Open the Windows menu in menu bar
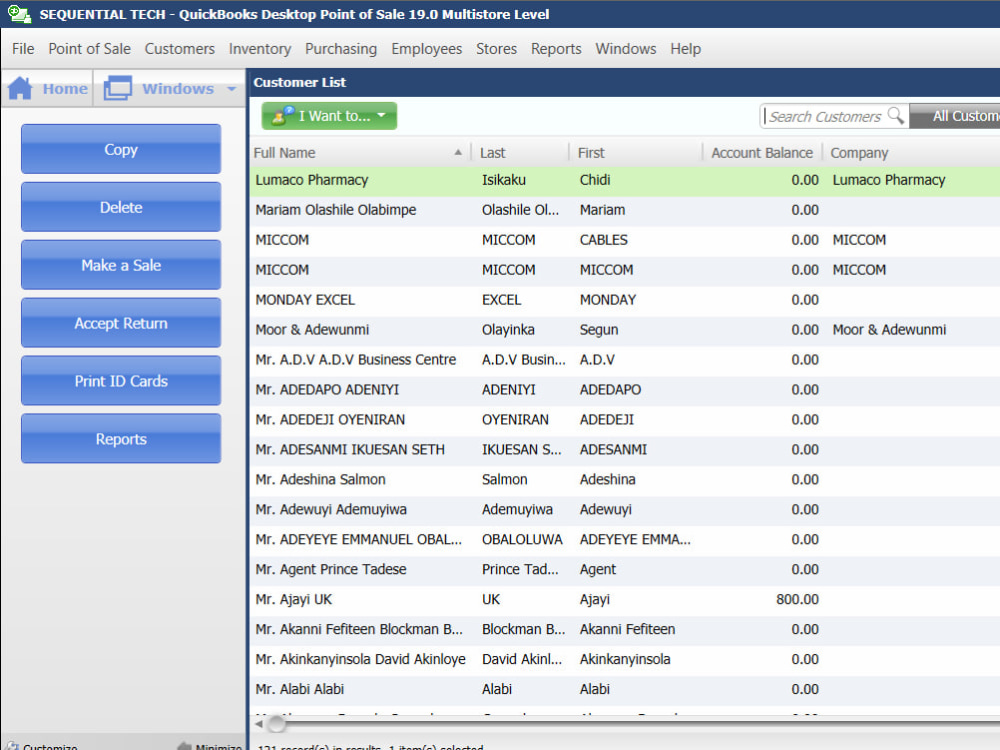Image resolution: width=1000 pixels, height=750 pixels. coord(626,48)
